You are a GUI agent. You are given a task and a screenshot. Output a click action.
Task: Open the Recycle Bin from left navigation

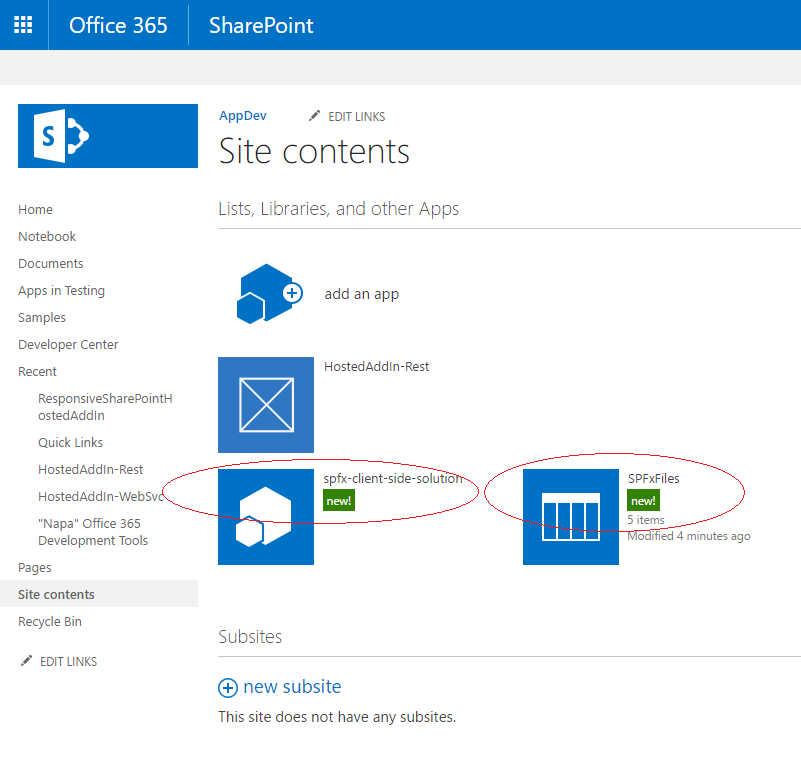49,621
